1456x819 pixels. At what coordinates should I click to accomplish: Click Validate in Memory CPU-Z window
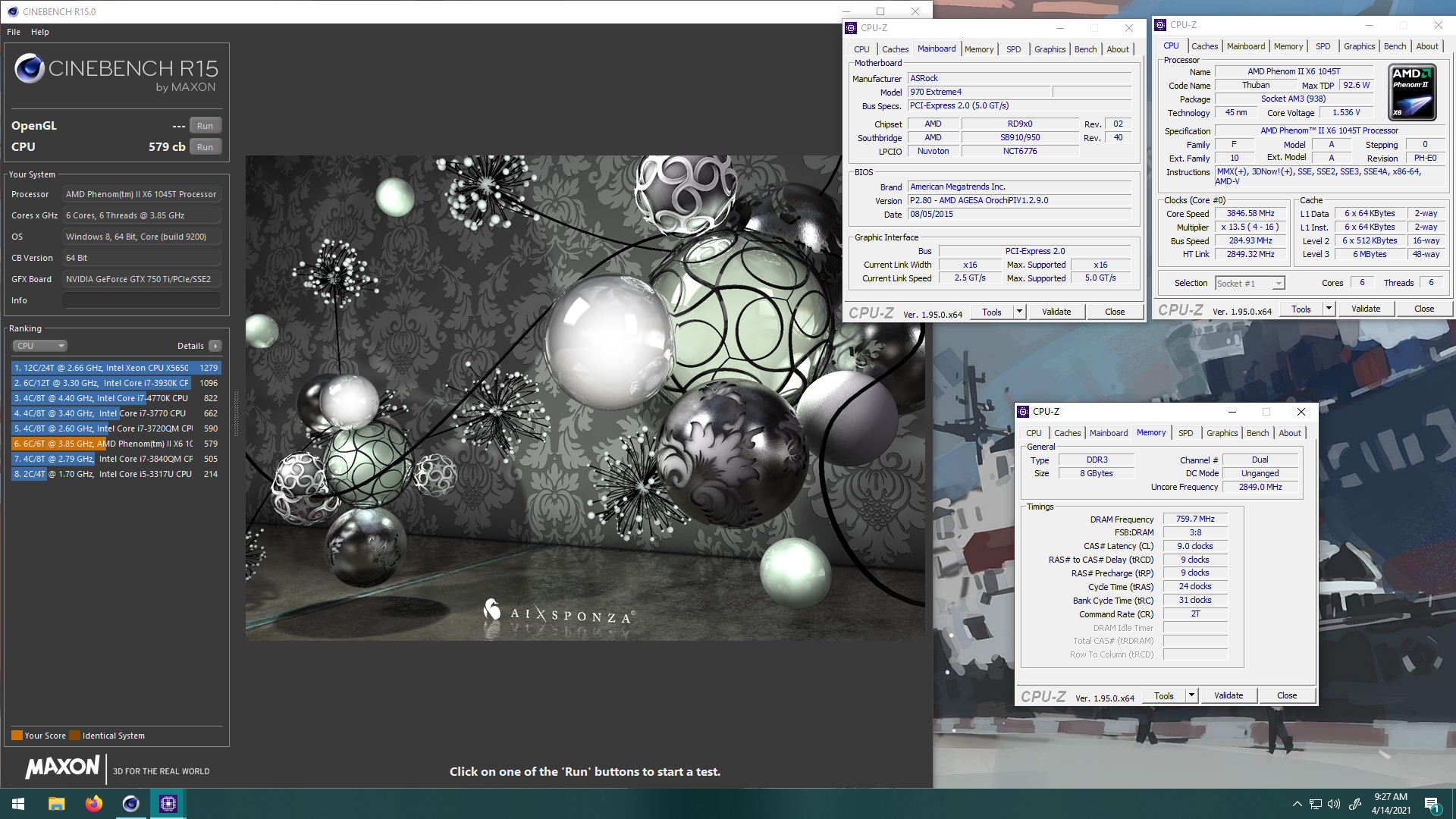pyautogui.click(x=1228, y=695)
